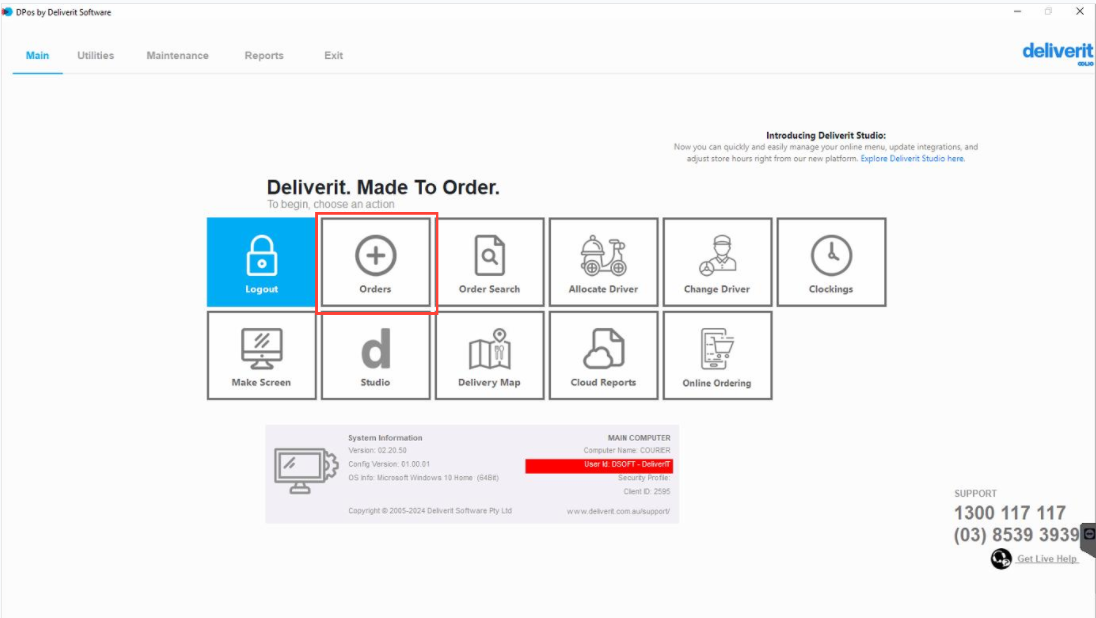Open the Orders tile
Image resolution: width=1096 pixels, height=618 pixels.
pyautogui.click(x=375, y=262)
